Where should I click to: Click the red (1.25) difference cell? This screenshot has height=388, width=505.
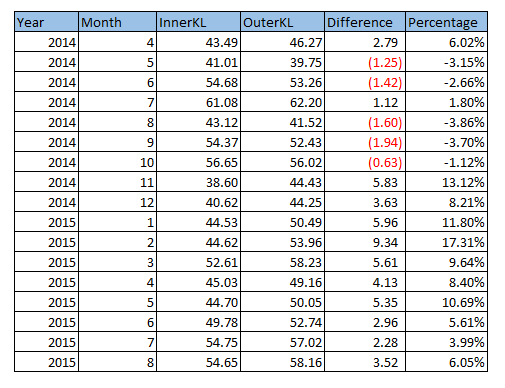365,62
